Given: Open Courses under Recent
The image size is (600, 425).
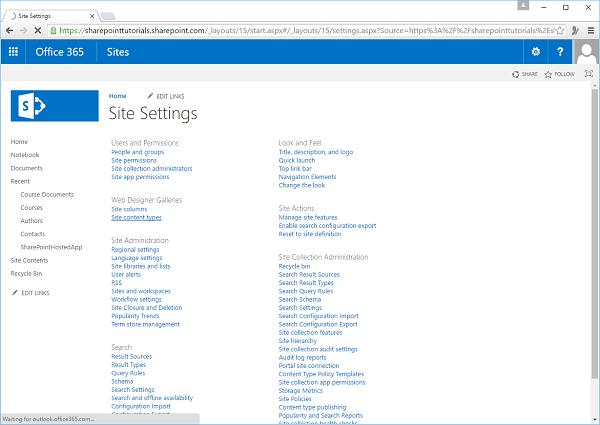Looking at the screenshot, I should [x=31, y=207].
